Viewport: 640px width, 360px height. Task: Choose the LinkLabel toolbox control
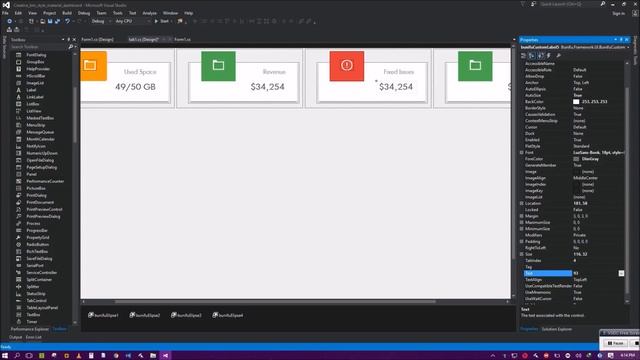(x=35, y=97)
